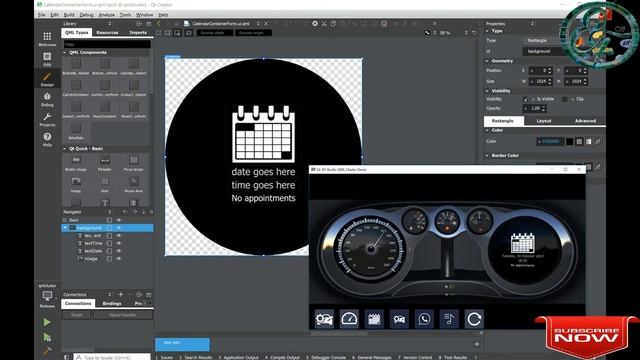Switch to the Bindings tab

click(x=112, y=303)
